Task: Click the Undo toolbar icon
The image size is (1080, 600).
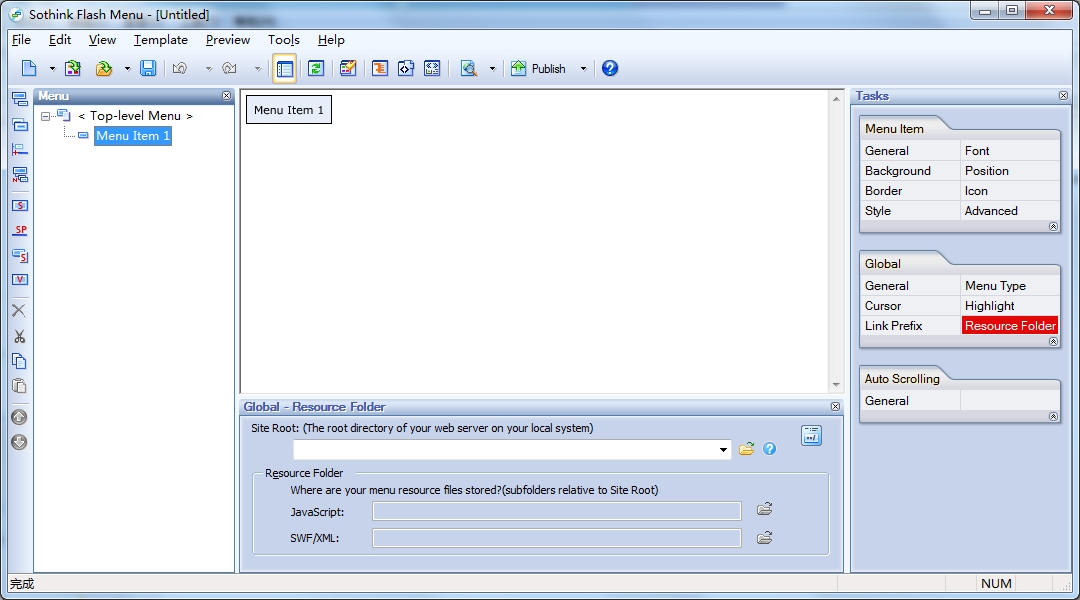Action: [x=180, y=68]
